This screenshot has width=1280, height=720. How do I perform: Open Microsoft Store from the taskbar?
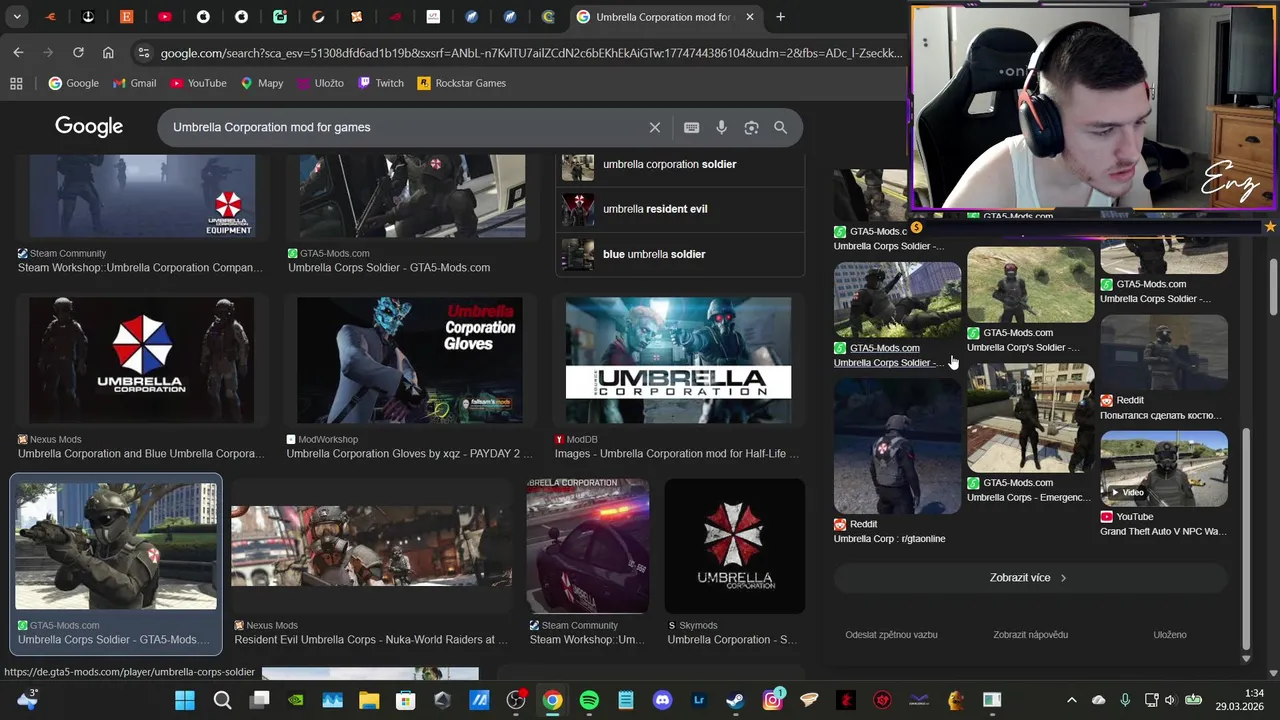[x=405, y=700]
